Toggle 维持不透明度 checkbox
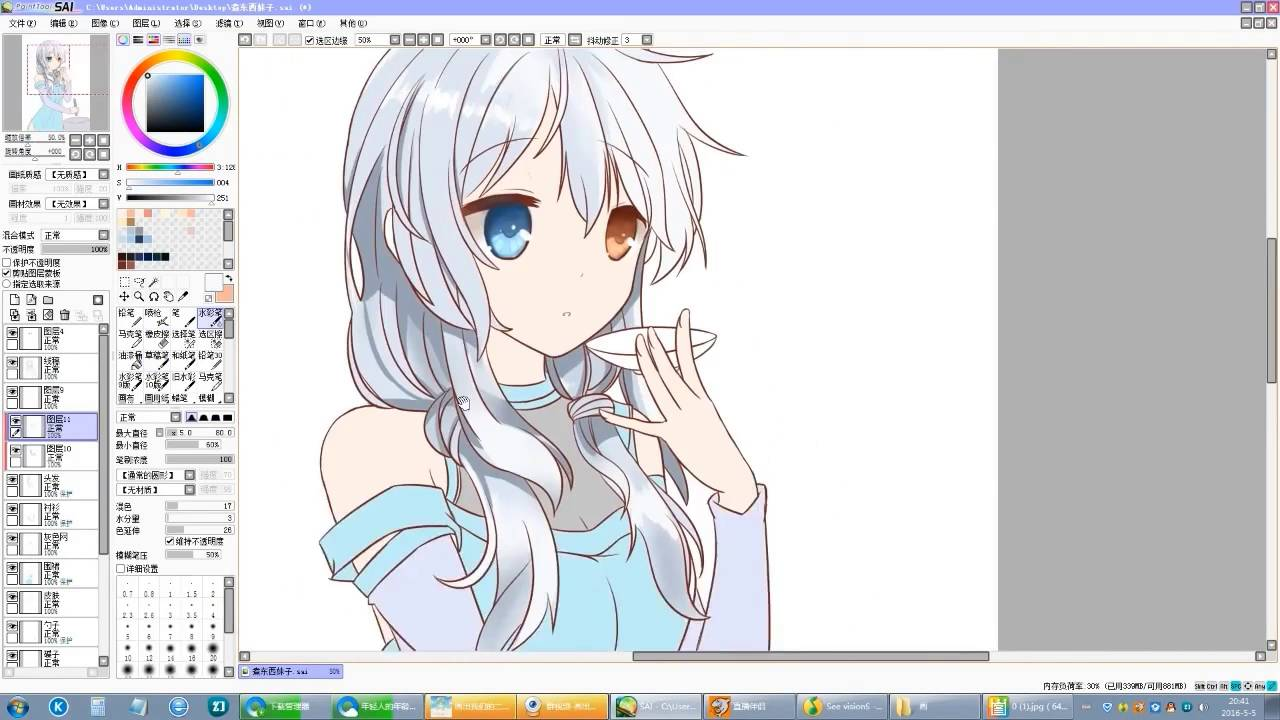The image size is (1280, 720). pyautogui.click(x=170, y=541)
